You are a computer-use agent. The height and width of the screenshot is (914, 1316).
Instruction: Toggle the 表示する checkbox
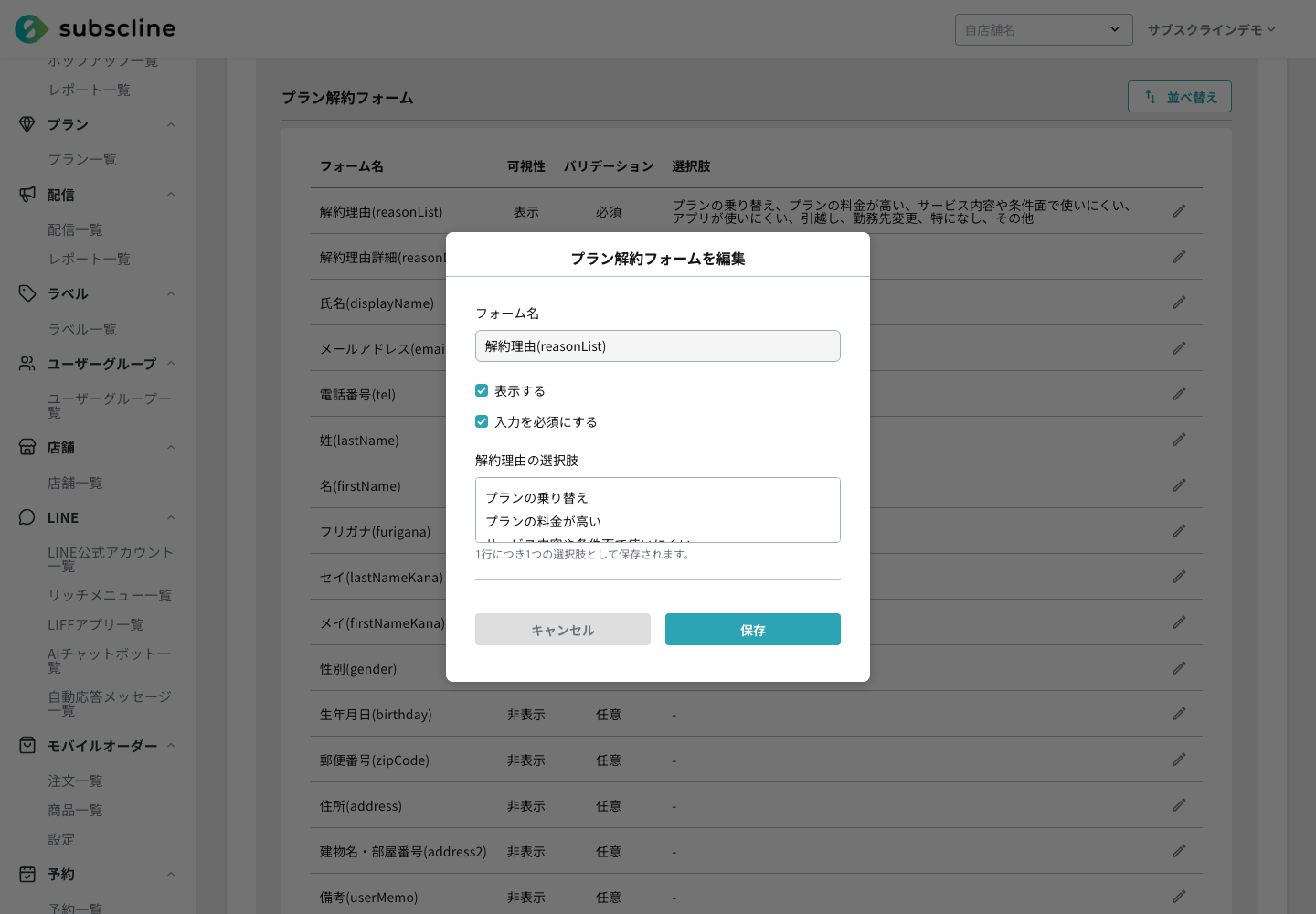(x=482, y=390)
